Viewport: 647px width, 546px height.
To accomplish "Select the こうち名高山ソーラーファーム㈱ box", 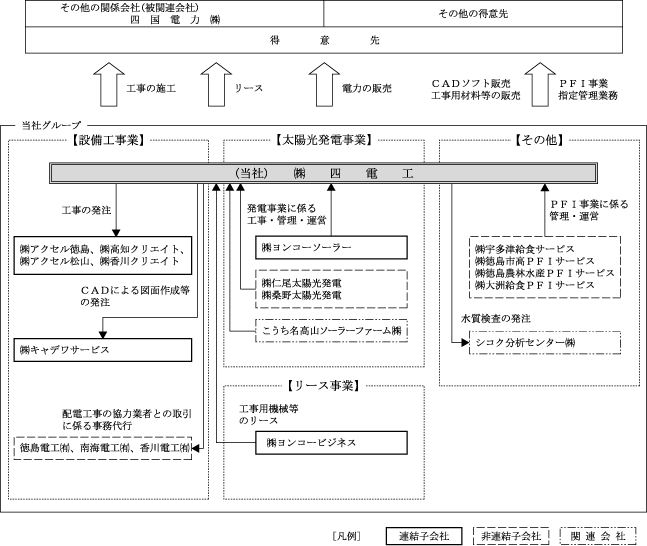I will [331, 330].
